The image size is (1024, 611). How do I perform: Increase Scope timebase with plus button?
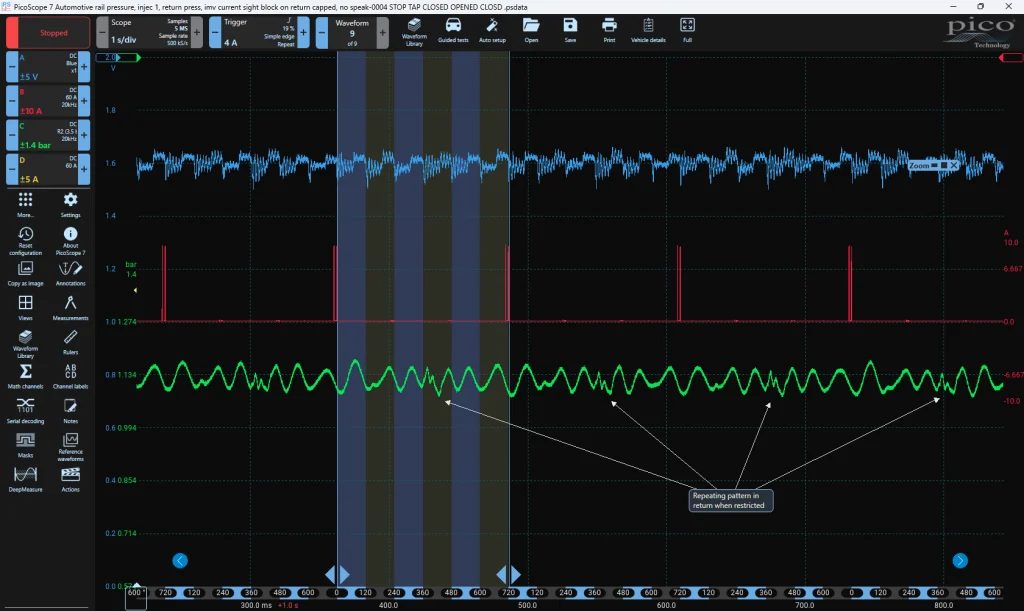pos(197,32)
